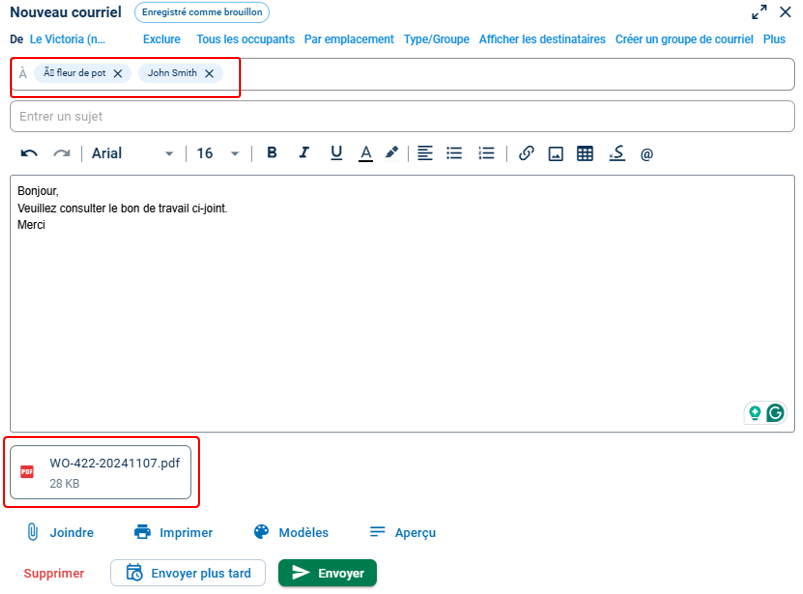803x594 pixels.
Task: Click the green lightbulb suggestion icon
Action: tap(755, 413)
